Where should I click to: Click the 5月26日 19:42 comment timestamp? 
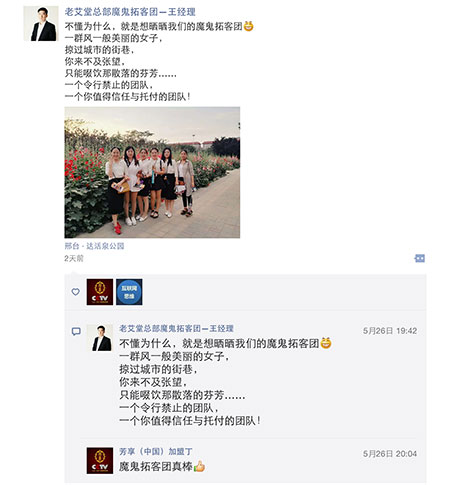[x=390, y=331]
